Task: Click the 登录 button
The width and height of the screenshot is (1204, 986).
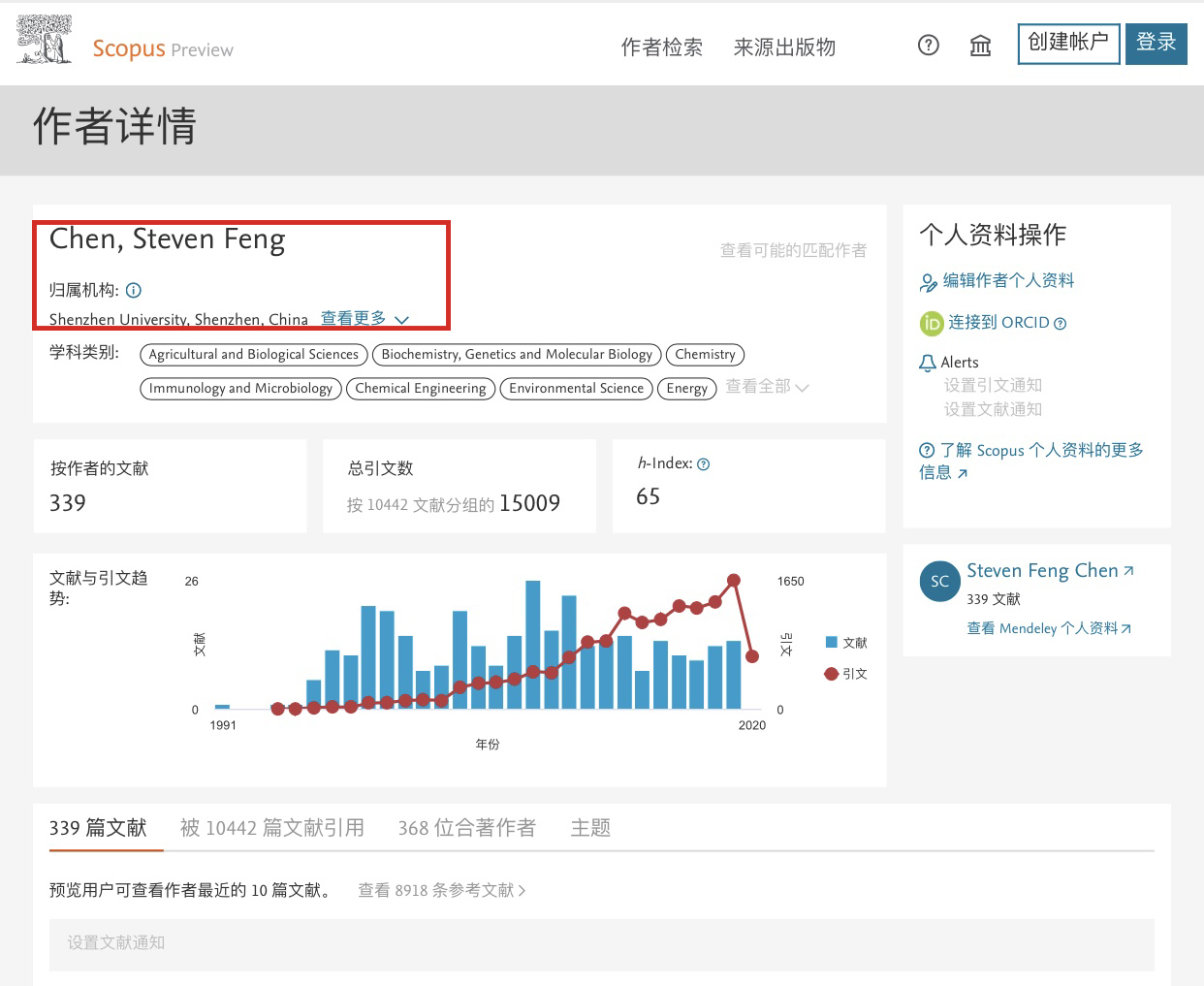Action: (1156, 44)
